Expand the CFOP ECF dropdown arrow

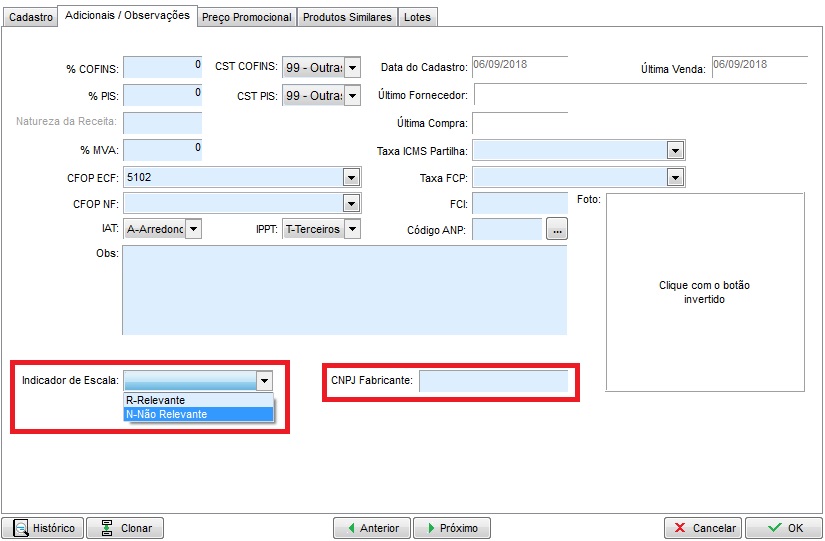tap(351, 177)
